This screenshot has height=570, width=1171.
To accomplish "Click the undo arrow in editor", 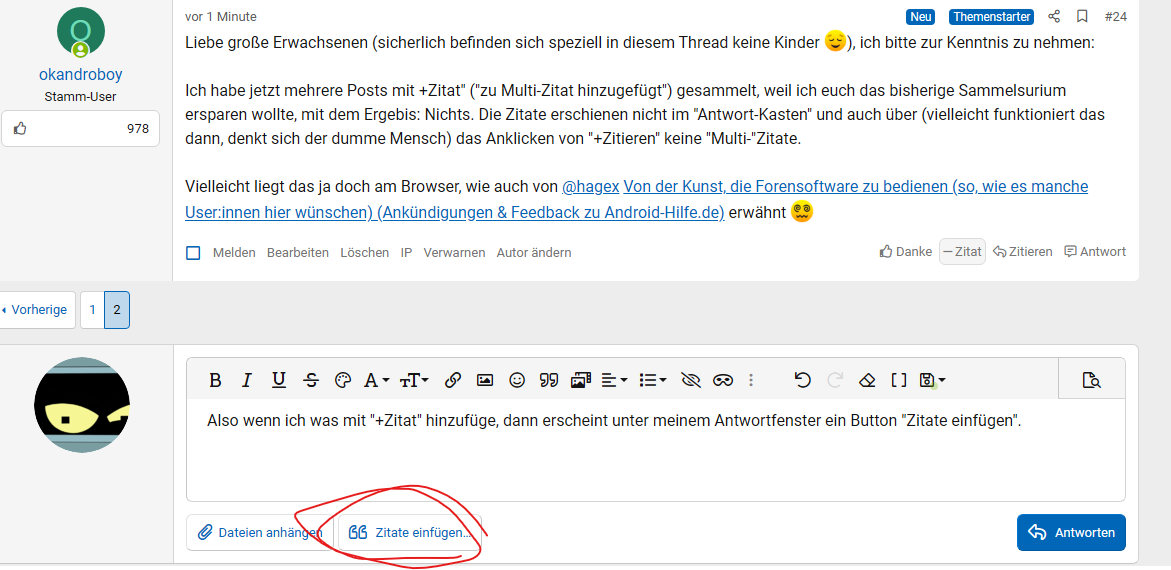I will pyautogui.click(x=802, y=380).
